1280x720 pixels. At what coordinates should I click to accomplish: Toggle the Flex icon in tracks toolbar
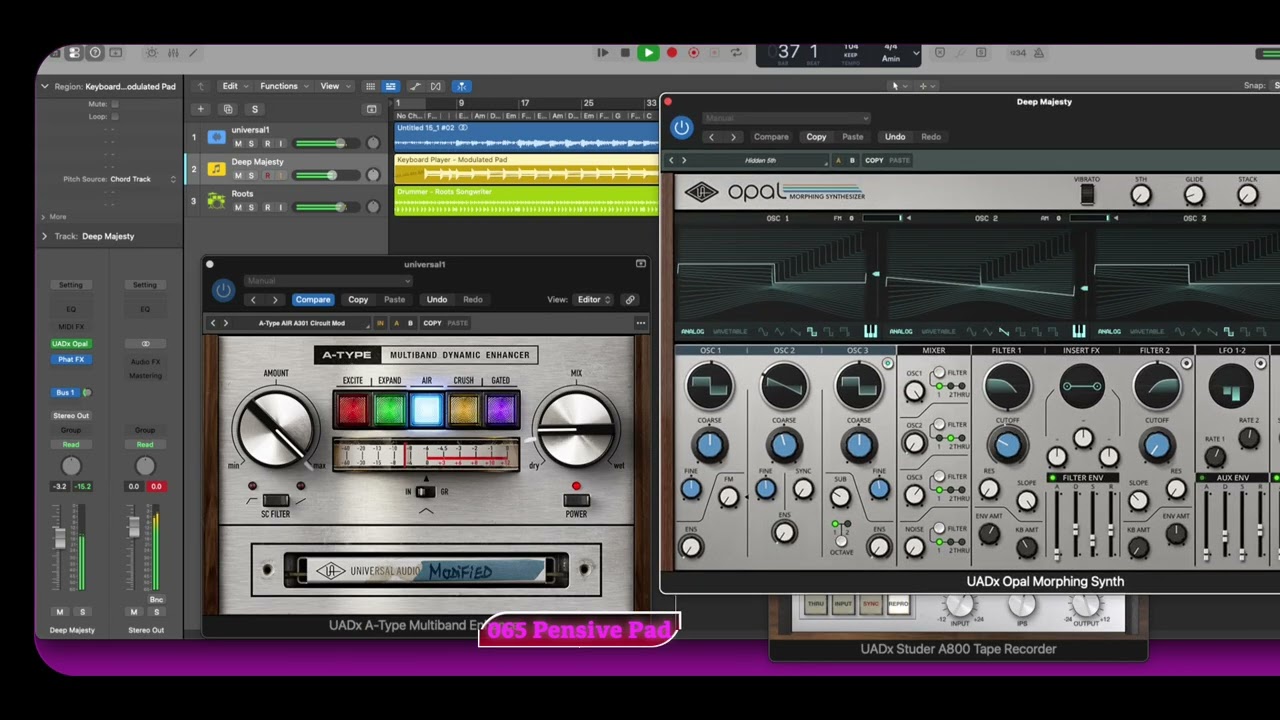click(x=435, y=86)
